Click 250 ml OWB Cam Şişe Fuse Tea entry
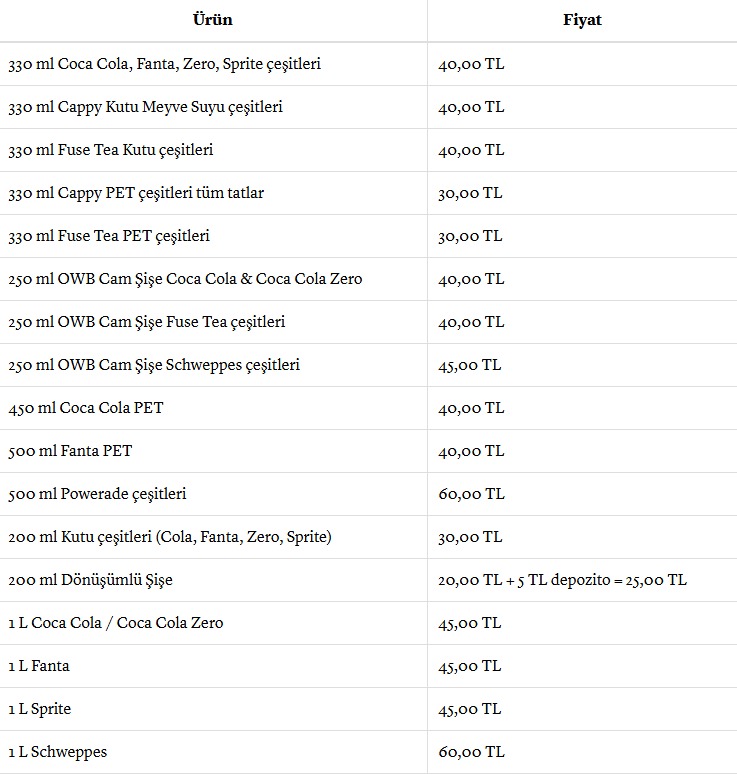737x774 pixels. pyautogui.click(x=147, y=322)
